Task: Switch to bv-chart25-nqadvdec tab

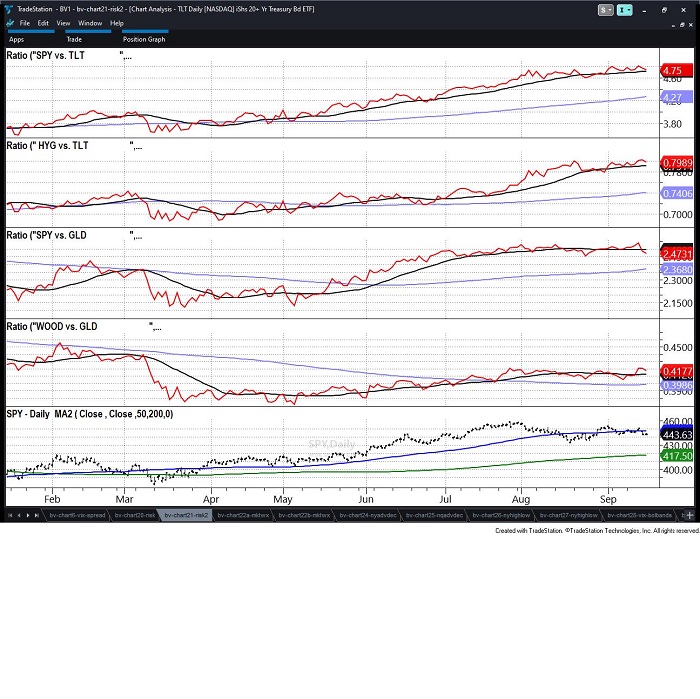Action: tap(434, 515)
